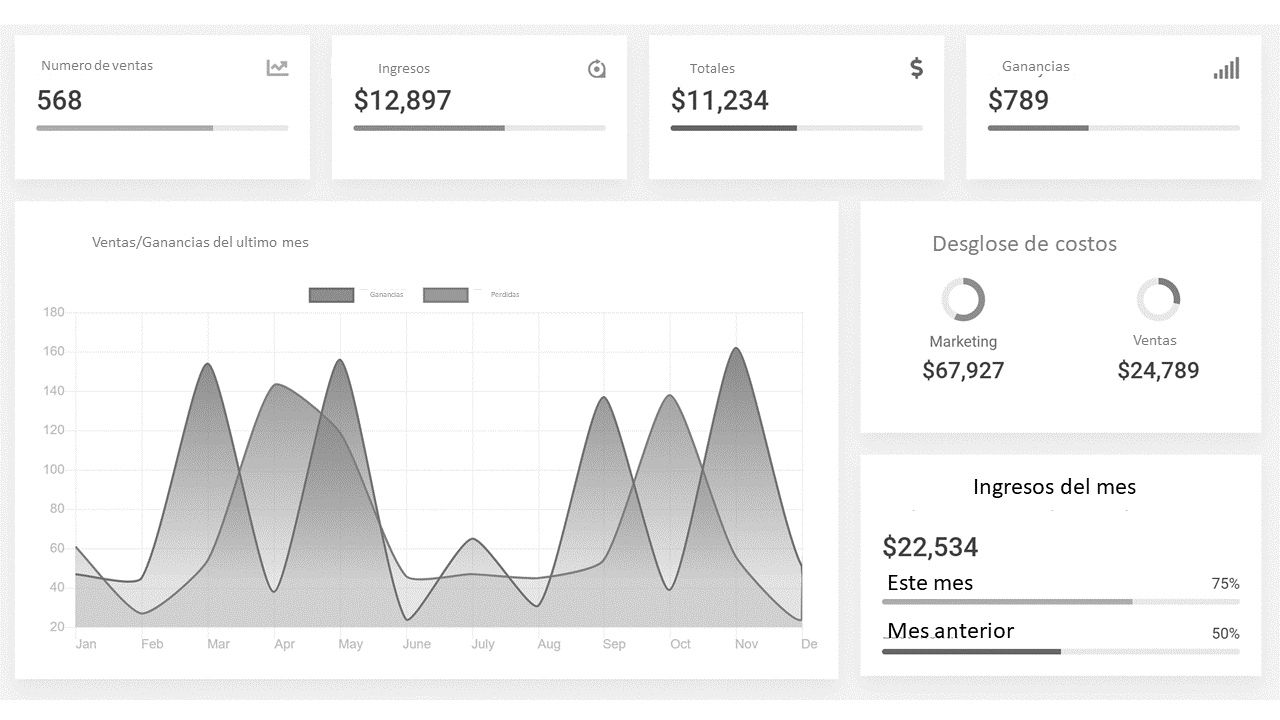Screen dimensions: 1280x720
Task: Click the circular icon in Ingresos card
Action: (597, 69)
